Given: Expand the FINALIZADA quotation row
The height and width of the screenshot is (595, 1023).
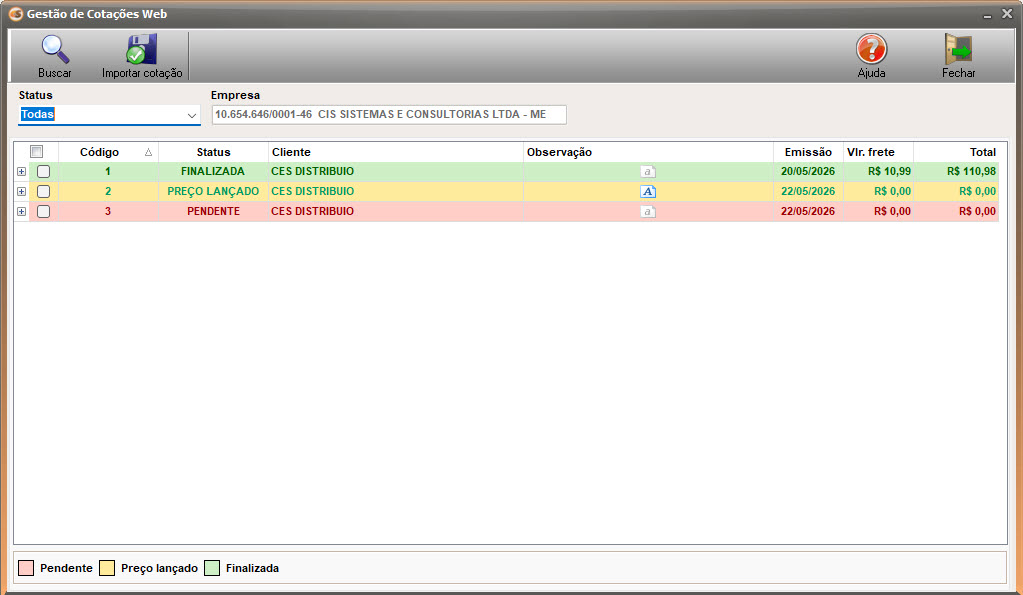Looking at the screenshot, I should click(22, 172).
